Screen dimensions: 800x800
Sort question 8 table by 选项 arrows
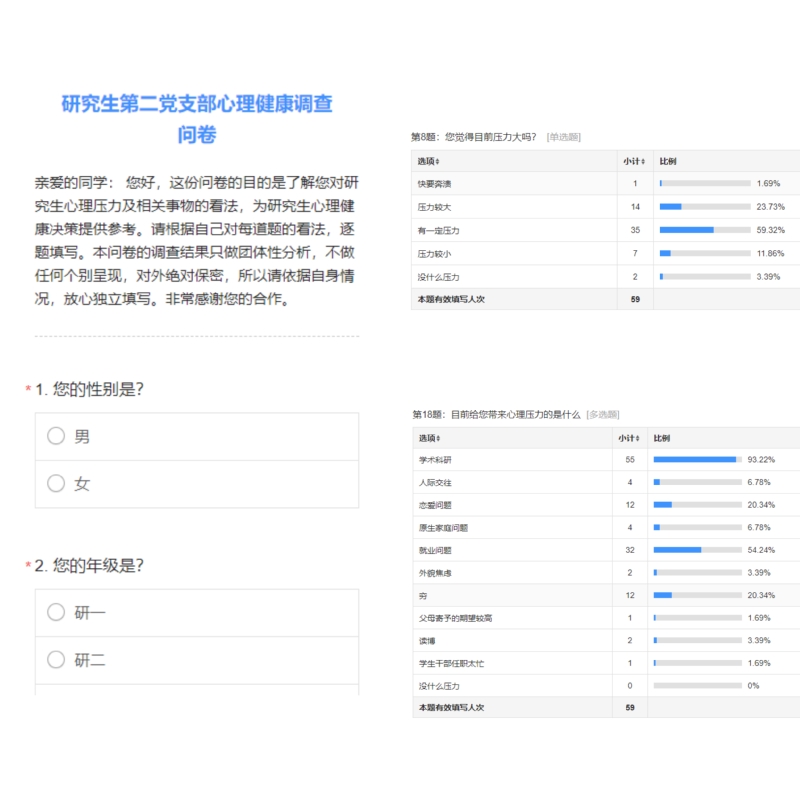(438, 161)
